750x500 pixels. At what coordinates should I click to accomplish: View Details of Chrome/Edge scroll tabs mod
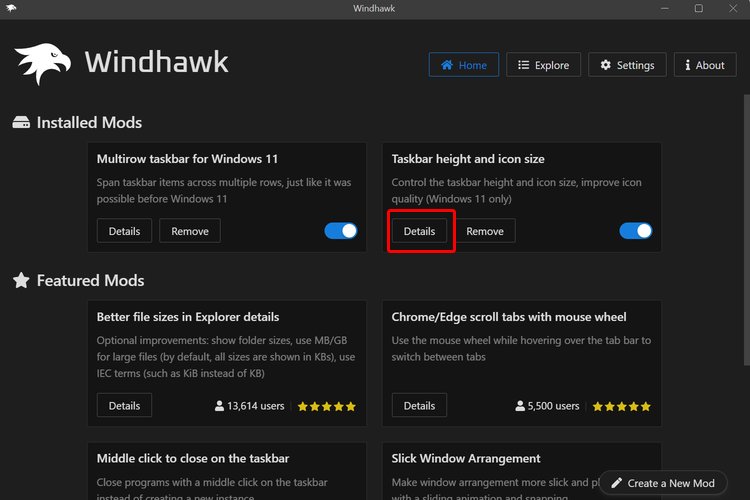[419, 405]
